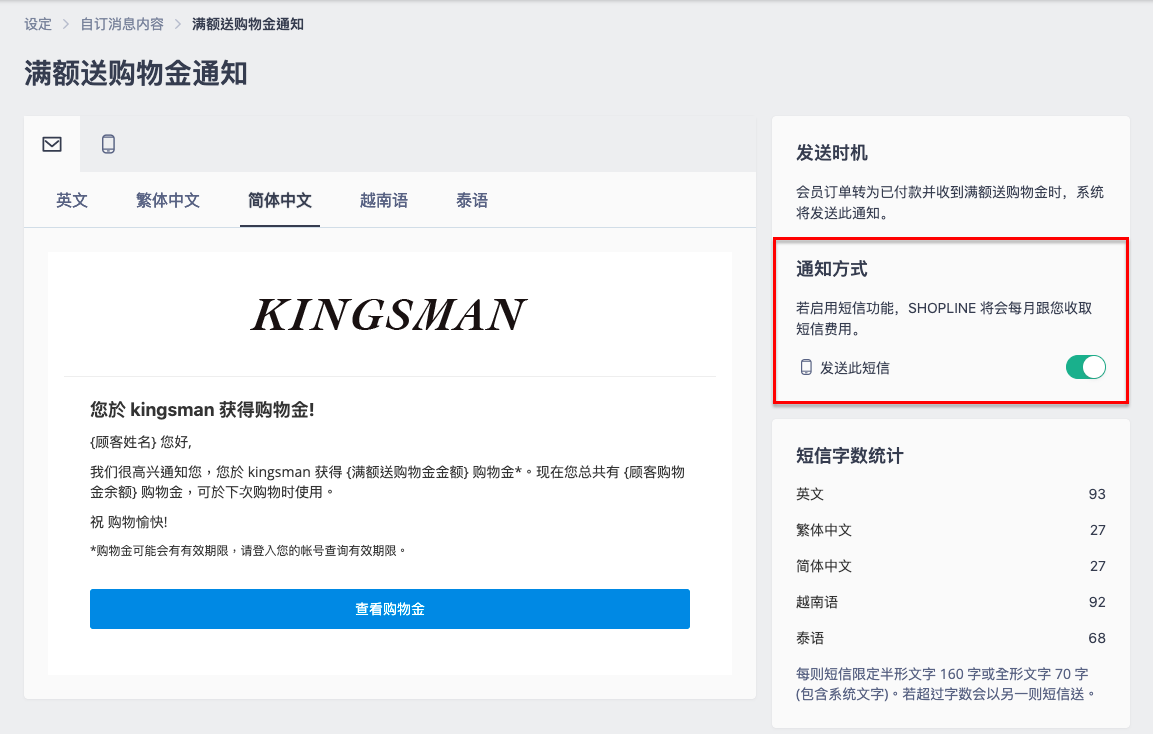The image size is (1153, 734).
Task: Select the 简体中文 tab
Action: coord(279,201)
